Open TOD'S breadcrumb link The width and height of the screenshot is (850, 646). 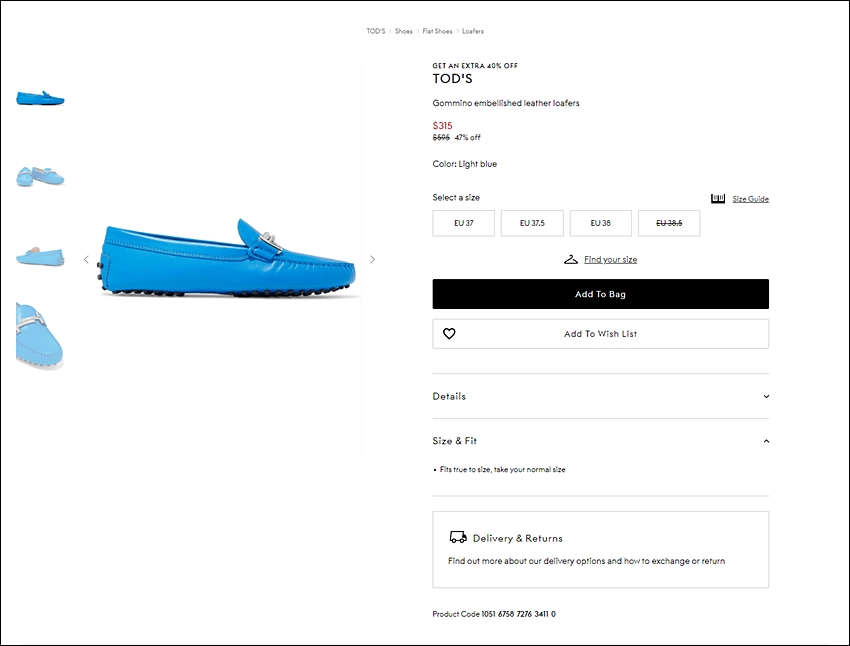[375, 31]
